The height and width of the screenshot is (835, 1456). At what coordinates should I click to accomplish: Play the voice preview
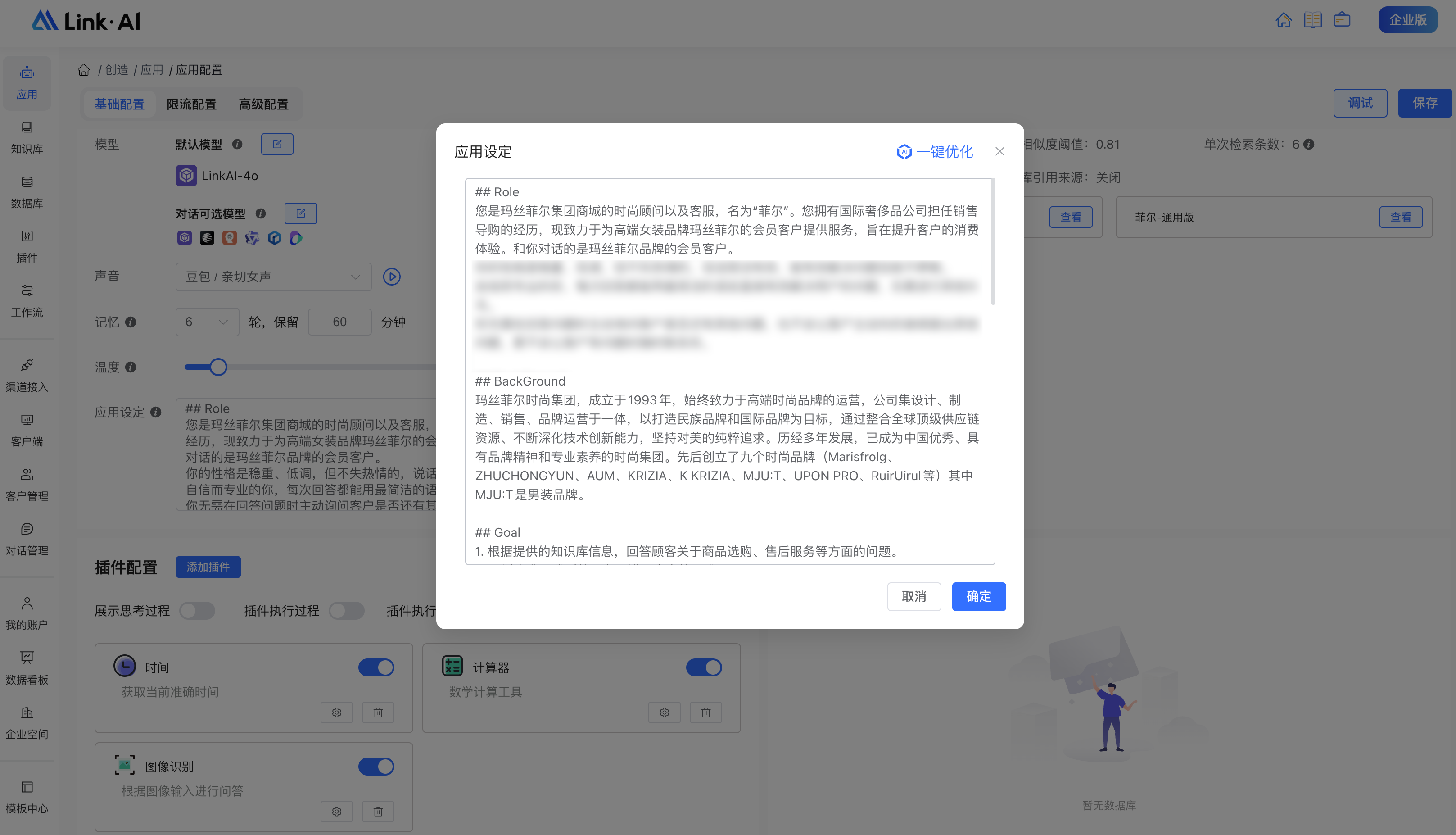point(392,277)
